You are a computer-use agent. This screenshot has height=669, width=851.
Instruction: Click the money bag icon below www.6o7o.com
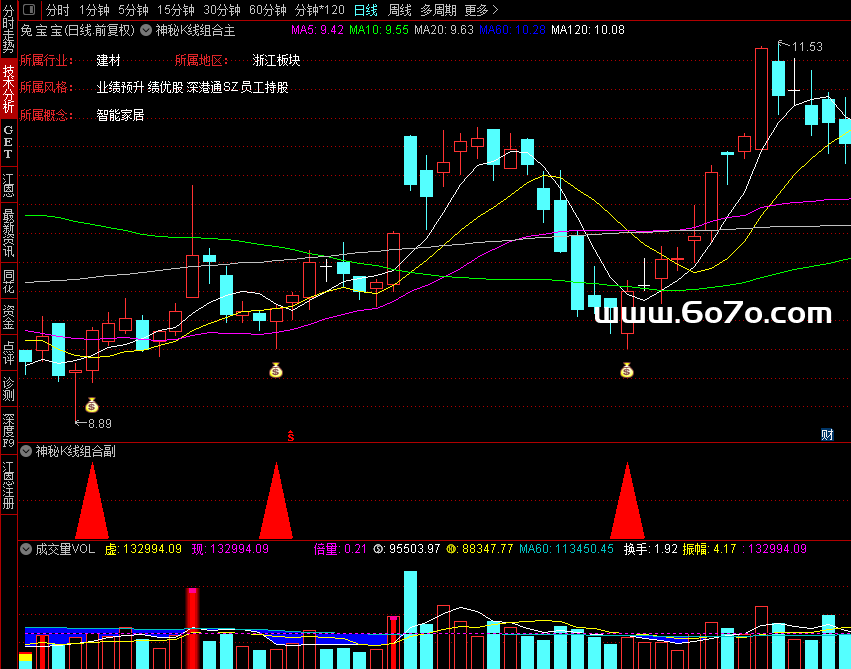pyautogui.click(x=627, y=370)
